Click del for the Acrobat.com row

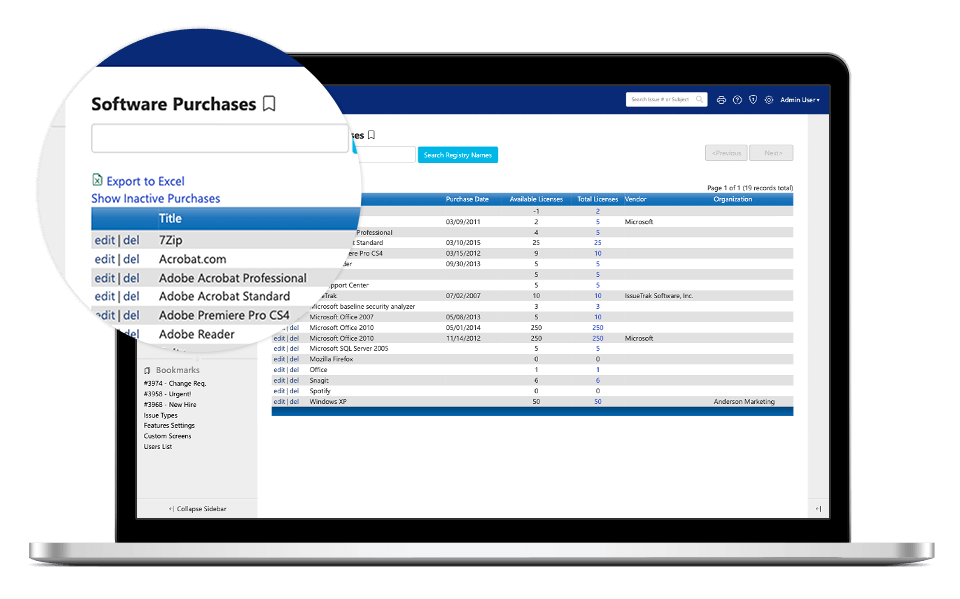[x=131, y=259]
